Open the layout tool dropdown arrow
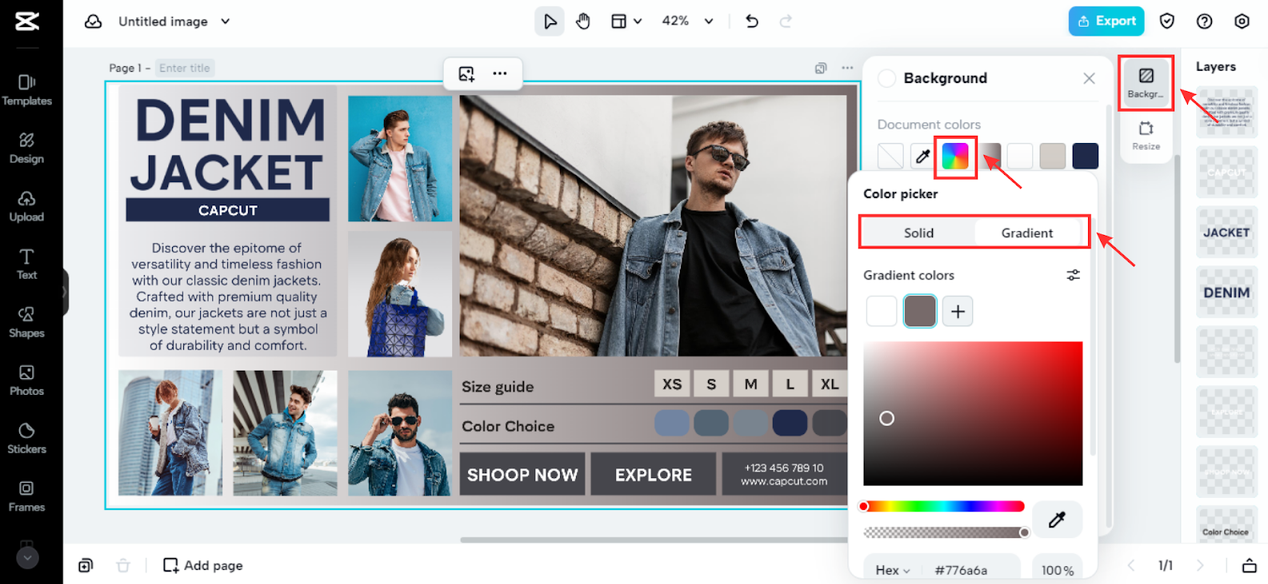The height and width of the screenshot is (584, 1268). [x=638, y=21]
